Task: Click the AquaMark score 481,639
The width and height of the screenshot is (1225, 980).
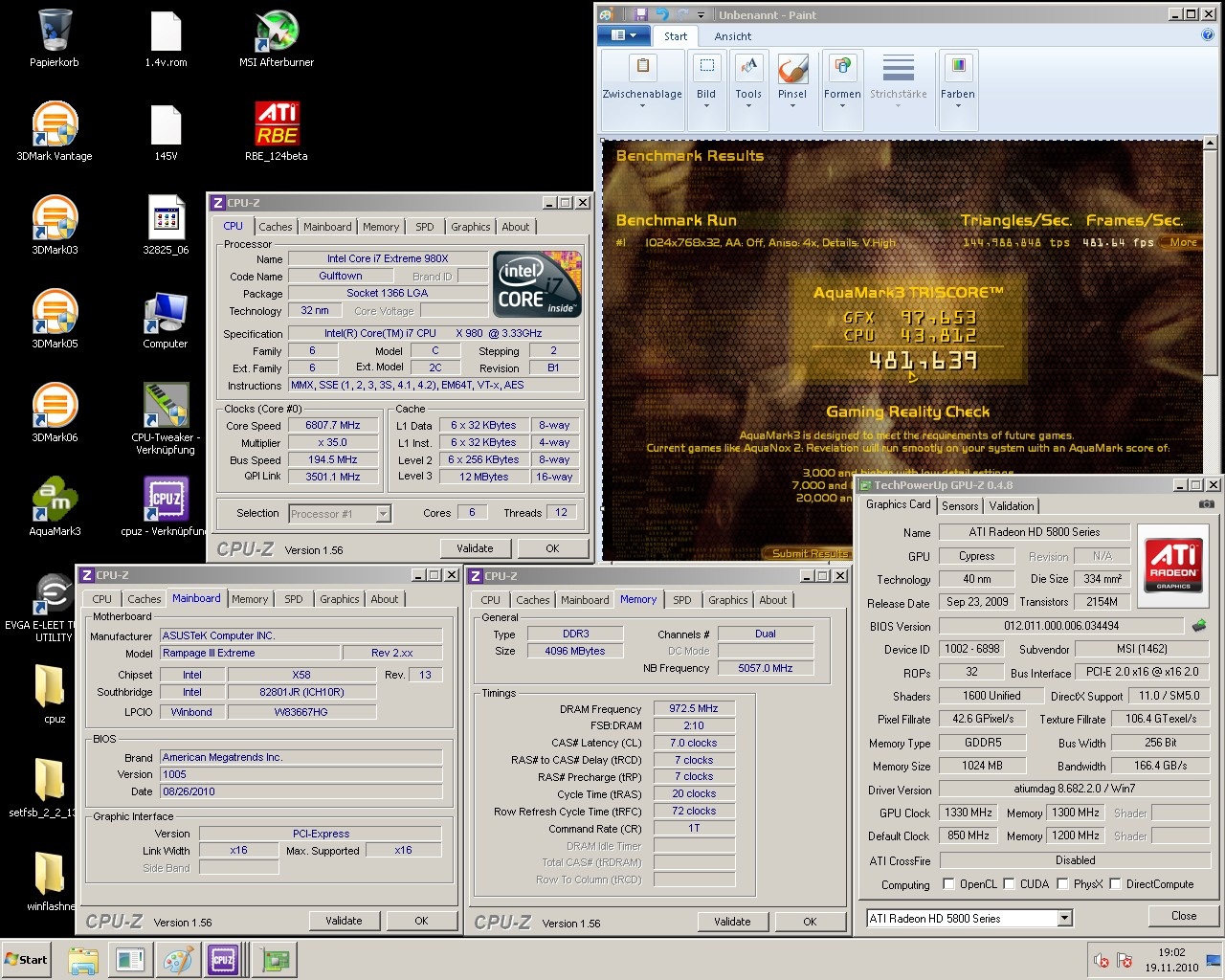Action: [924, 361]
